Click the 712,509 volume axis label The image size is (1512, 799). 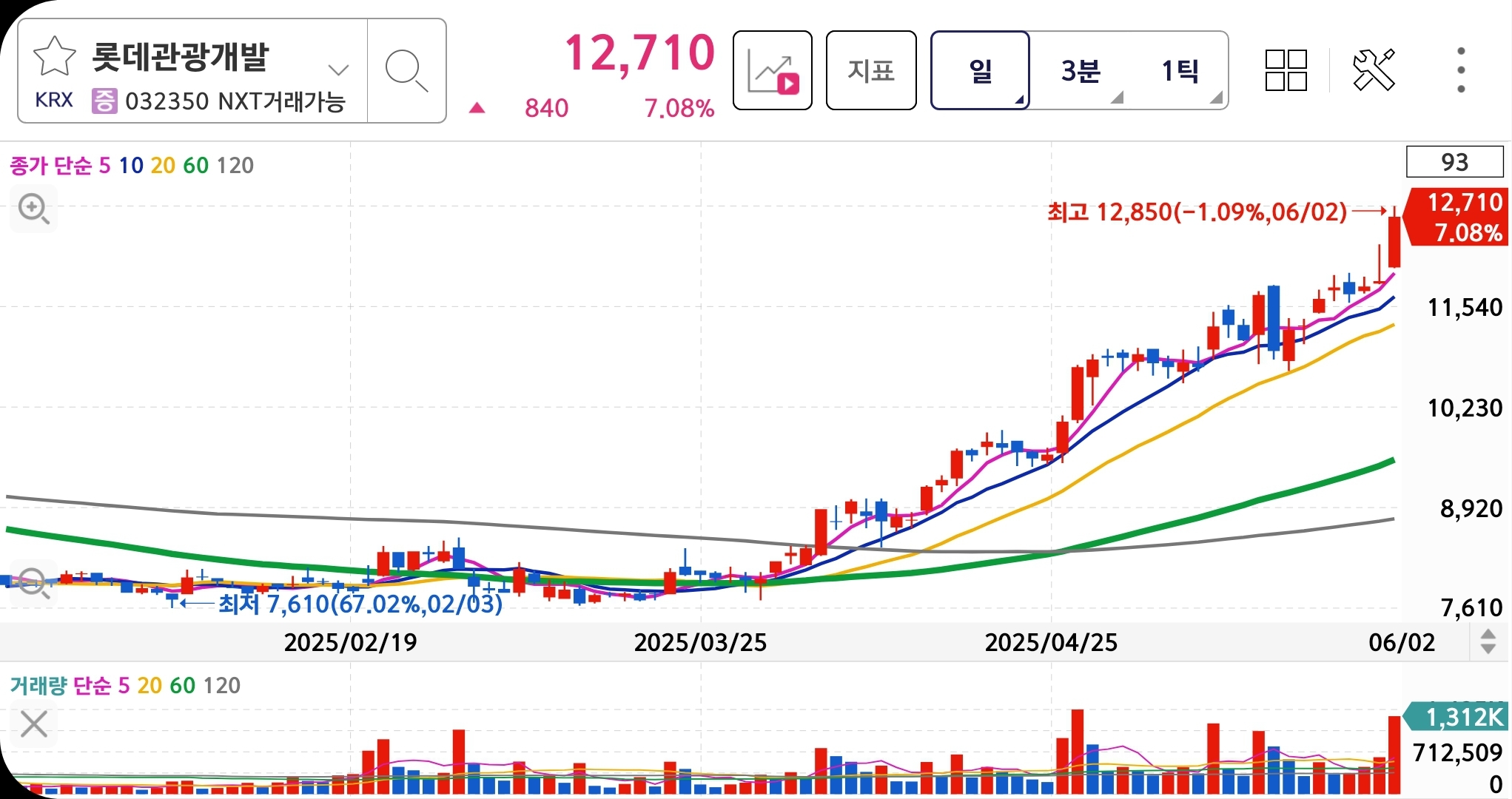(x=1458, y=753)
